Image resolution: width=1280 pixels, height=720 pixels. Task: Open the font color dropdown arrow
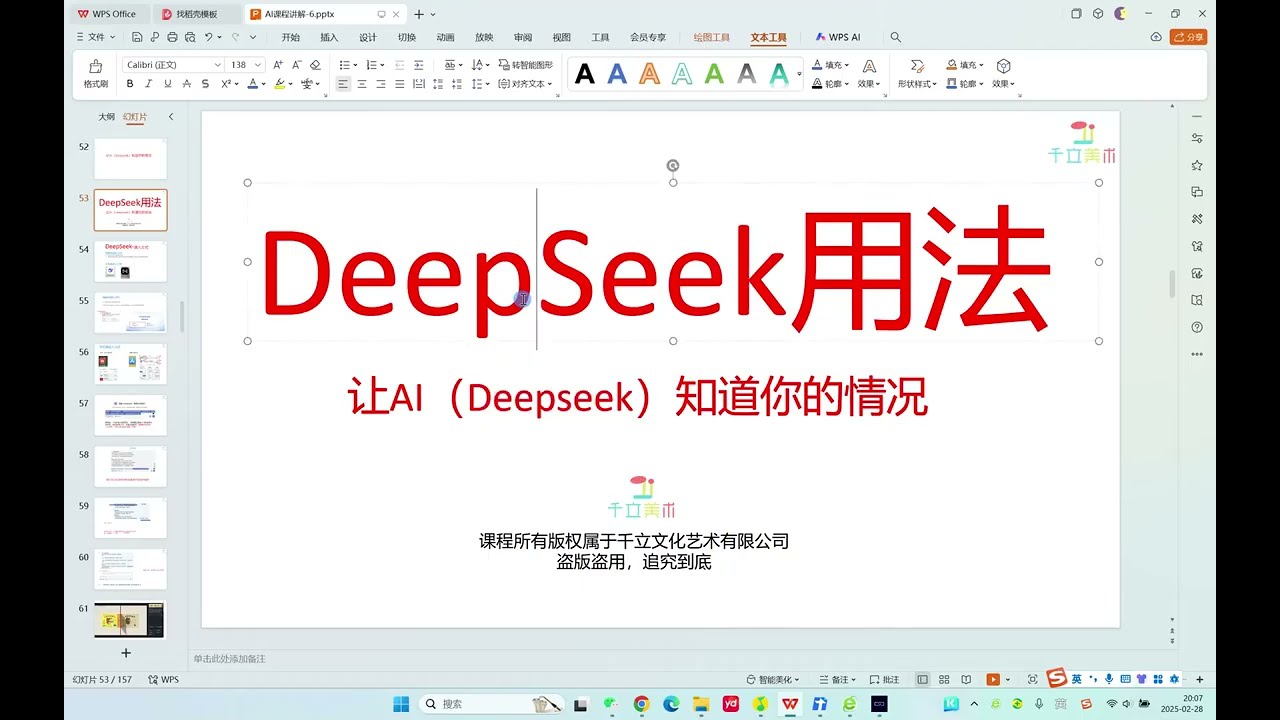click(x=264, y=84)
